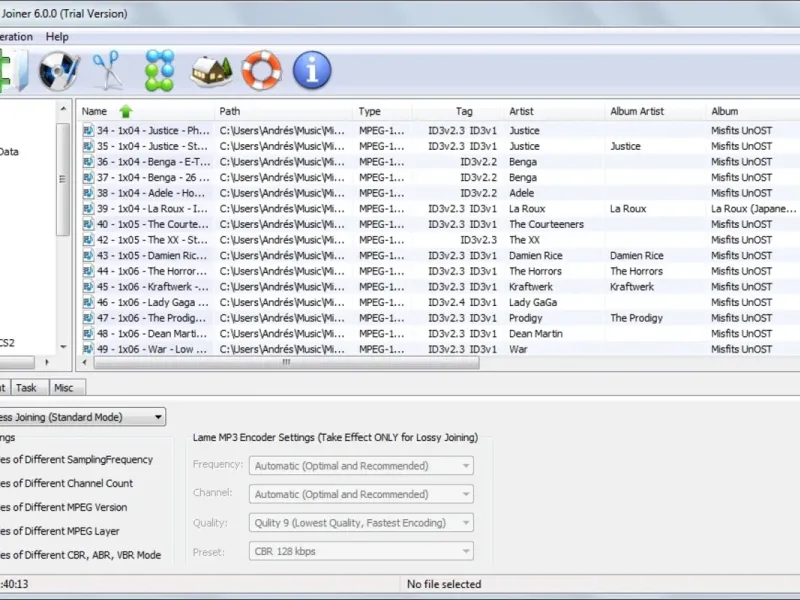Select file 47 - 1x06 - The Prodig...
Screen dimensions: 800x600
152,318
